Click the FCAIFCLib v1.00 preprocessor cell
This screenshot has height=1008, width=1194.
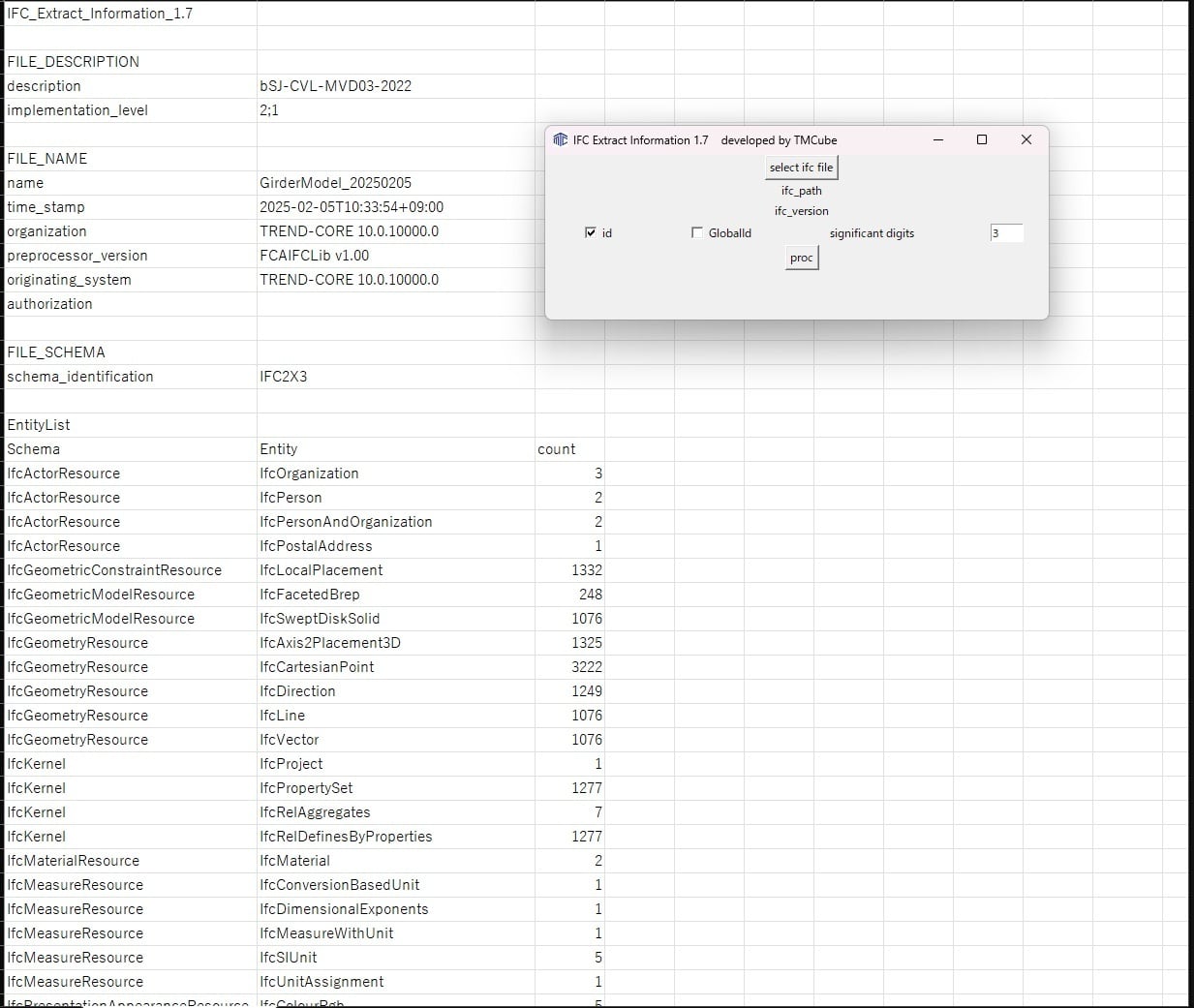(314, 256)
